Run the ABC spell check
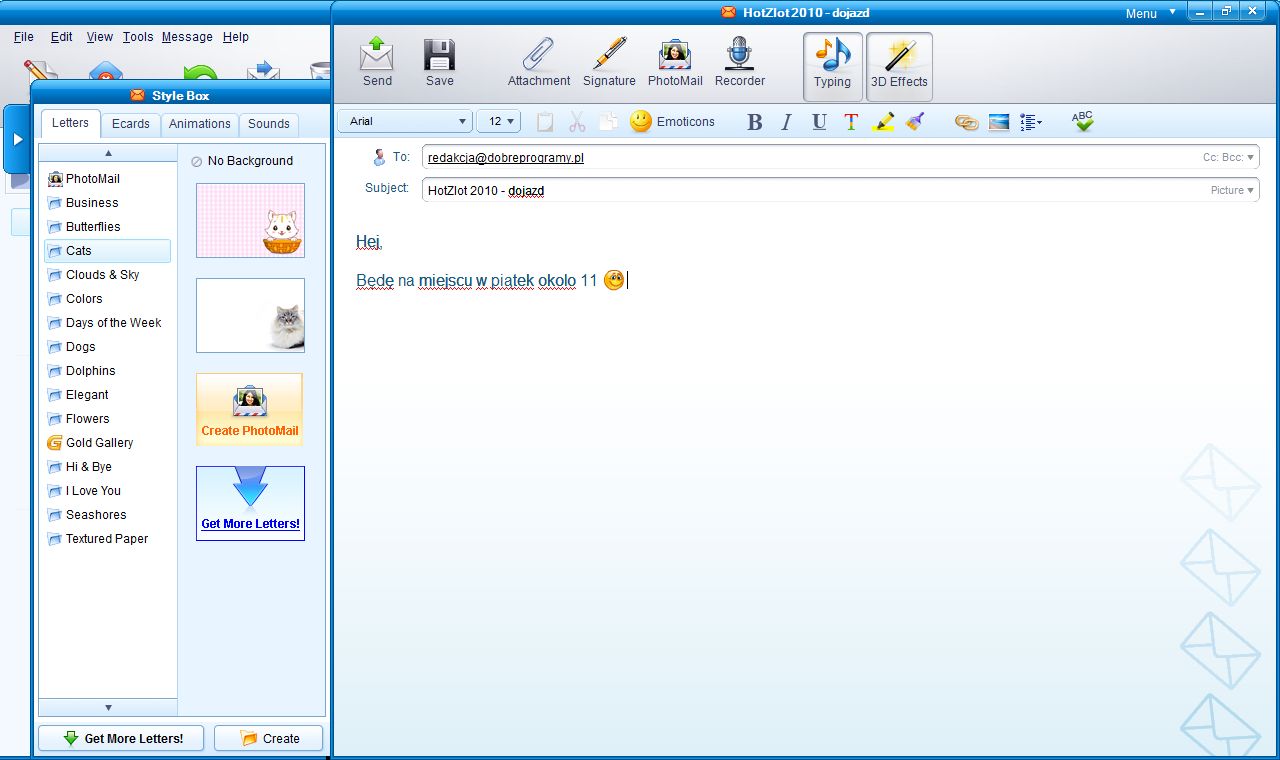The width and height of the screenshot is (1280, 760). tap(1083, 121)
